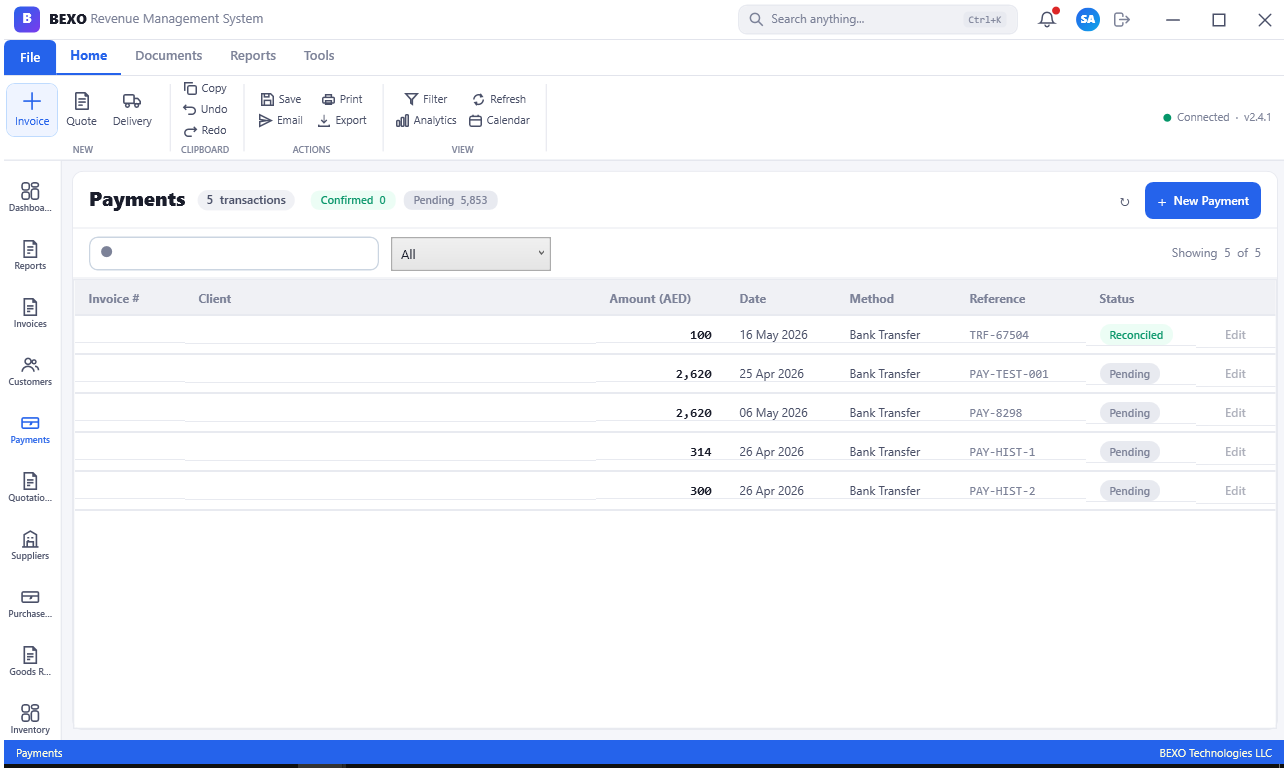Open the File menu
This screenshot has width=1288, height=768.
point(30,57)
